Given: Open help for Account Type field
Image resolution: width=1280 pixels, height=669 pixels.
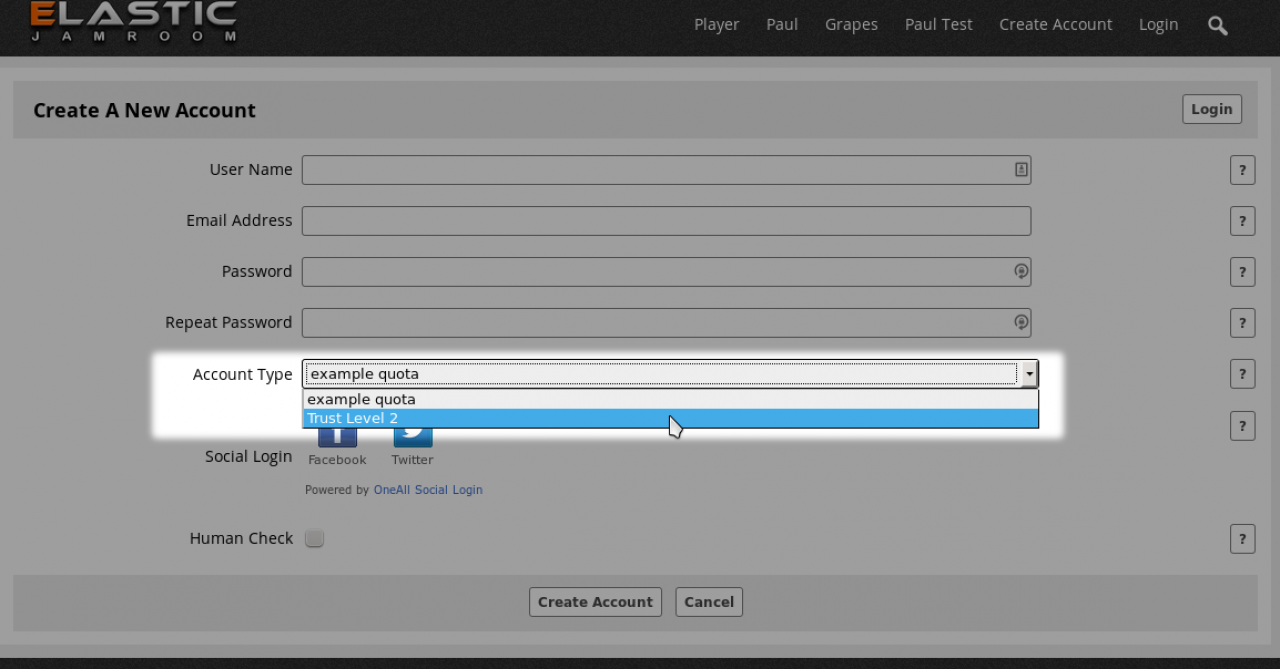Looking at the screenshot, I should click(x=1242, y=374).
